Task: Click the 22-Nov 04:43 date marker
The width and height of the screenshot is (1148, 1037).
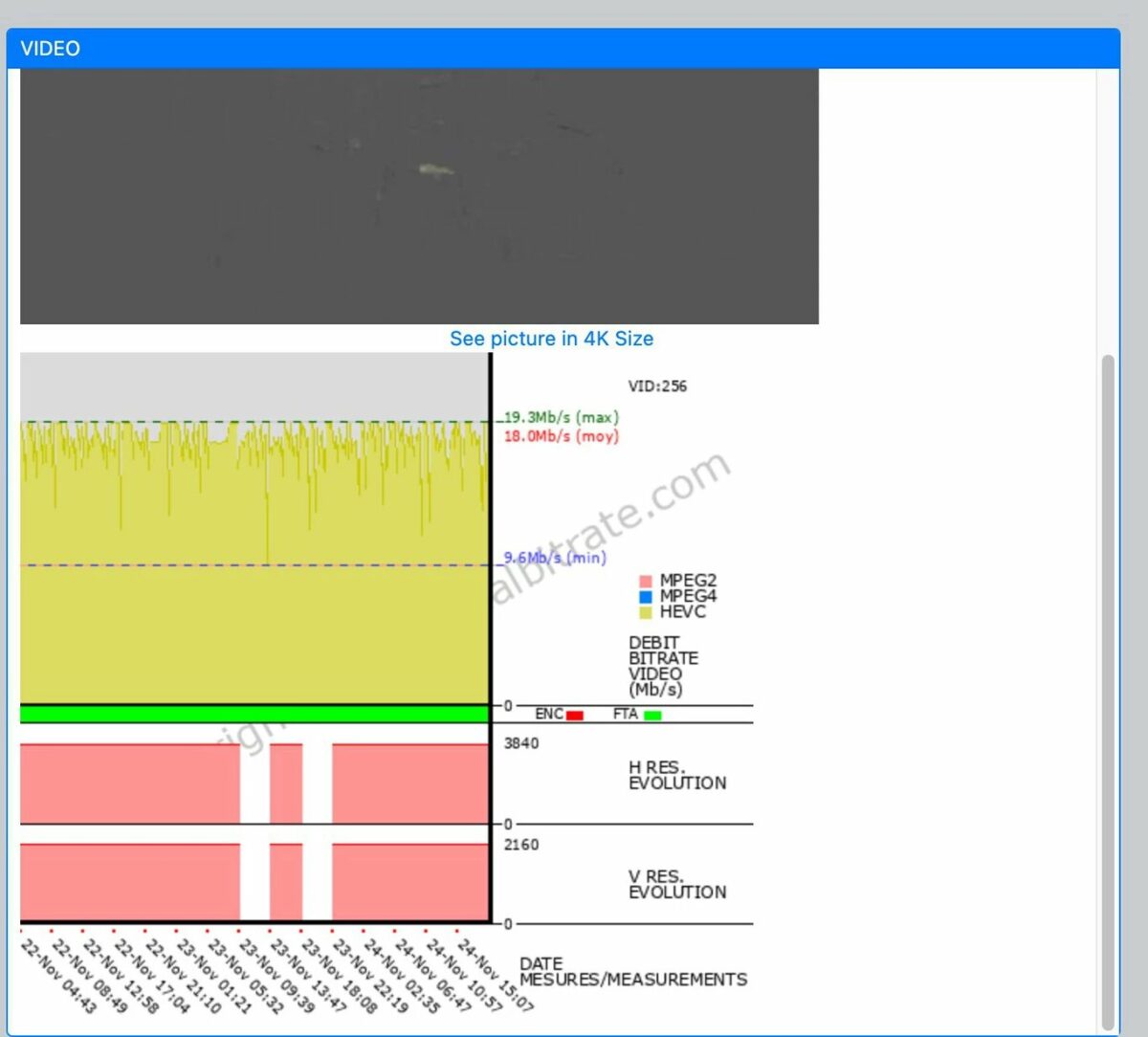Action: pyautogui.click(x=59, y=976)
